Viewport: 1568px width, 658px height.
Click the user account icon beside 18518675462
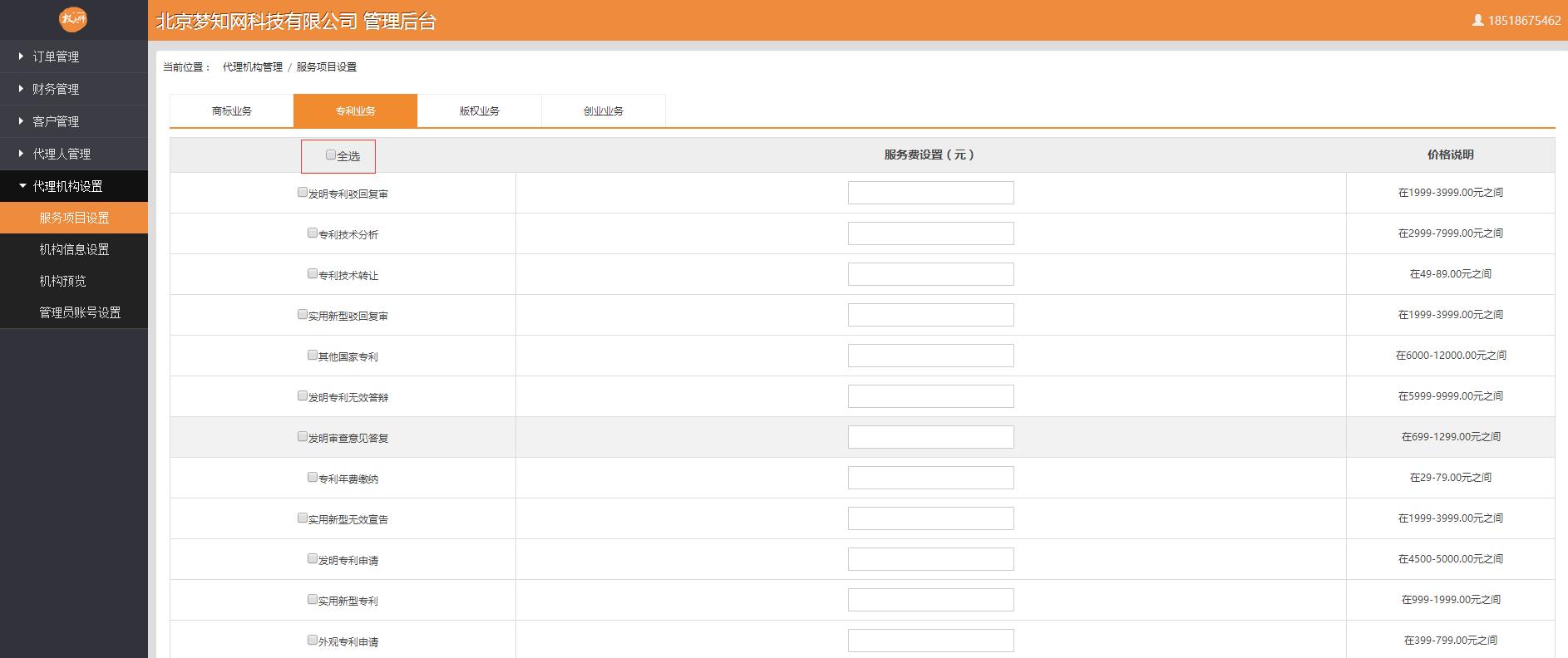(1477, 20)
